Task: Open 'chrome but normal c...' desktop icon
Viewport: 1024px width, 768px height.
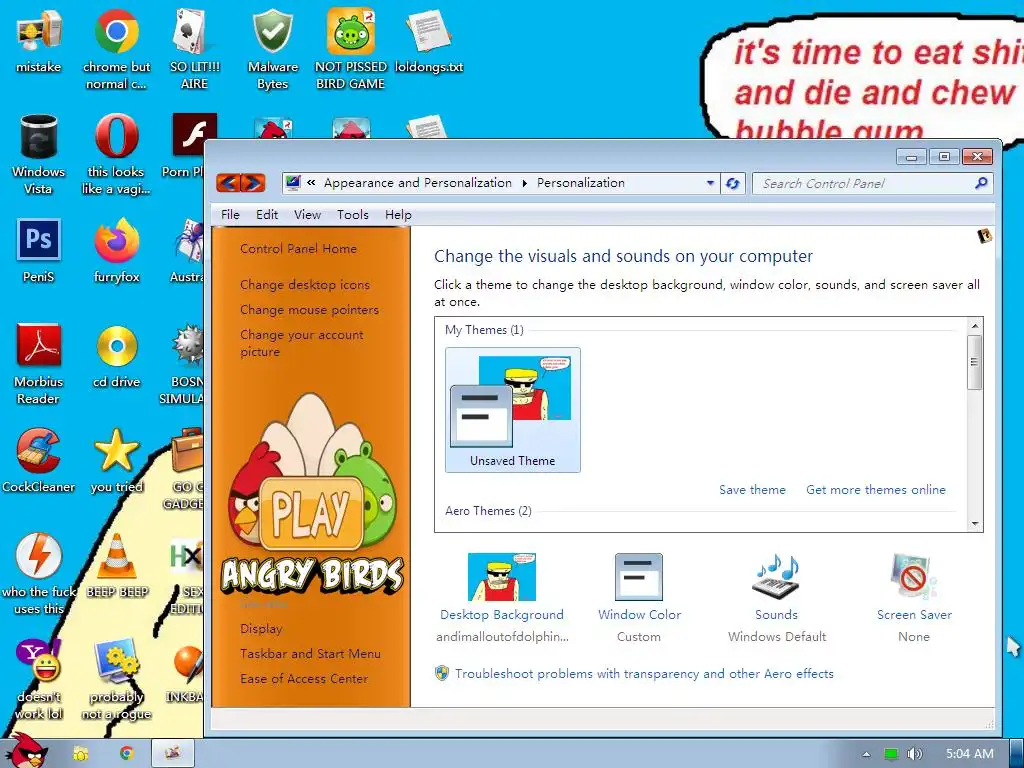Action: pos(116,50)
